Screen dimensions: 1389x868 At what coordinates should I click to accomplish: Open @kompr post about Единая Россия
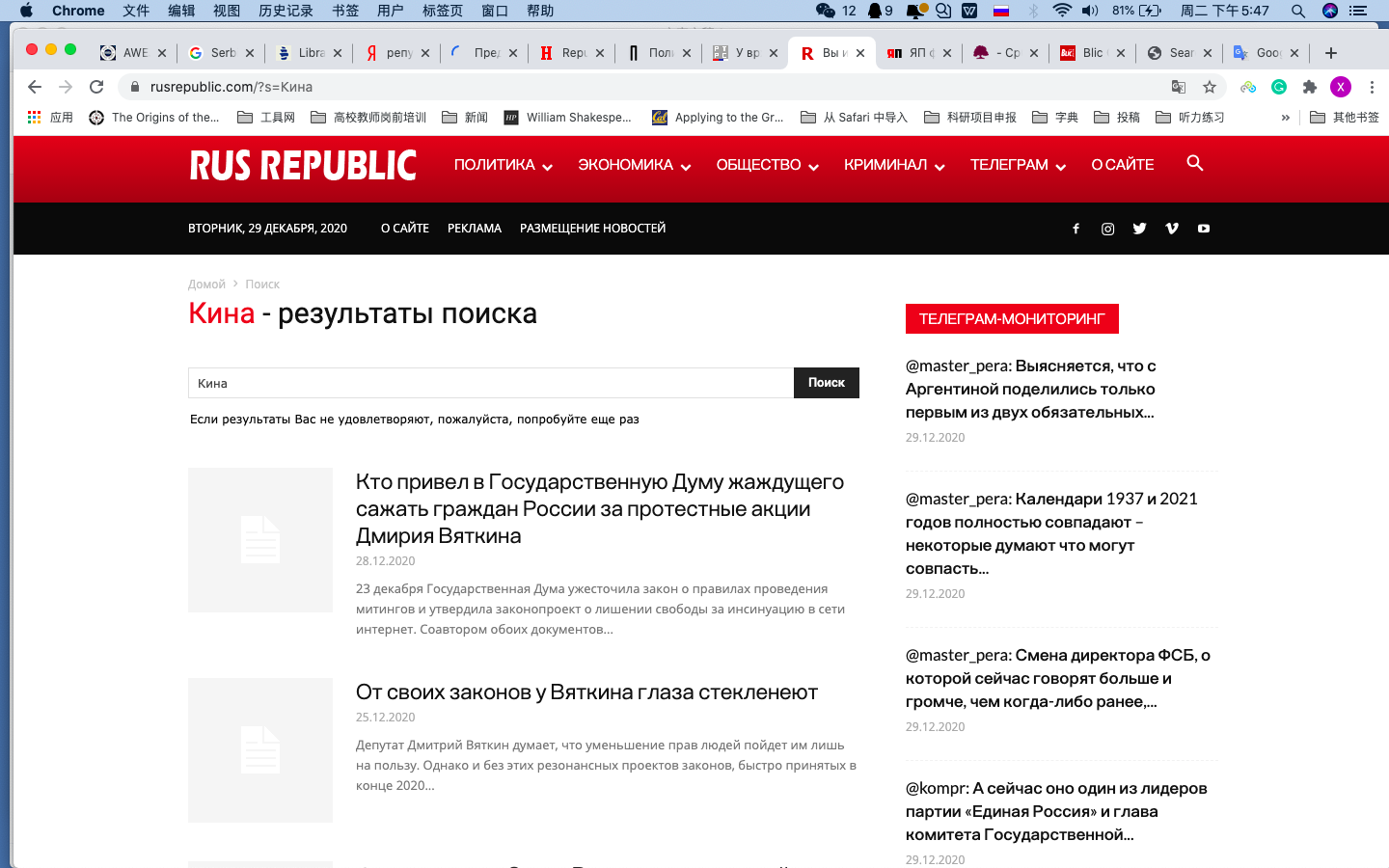pos(1056,811)
